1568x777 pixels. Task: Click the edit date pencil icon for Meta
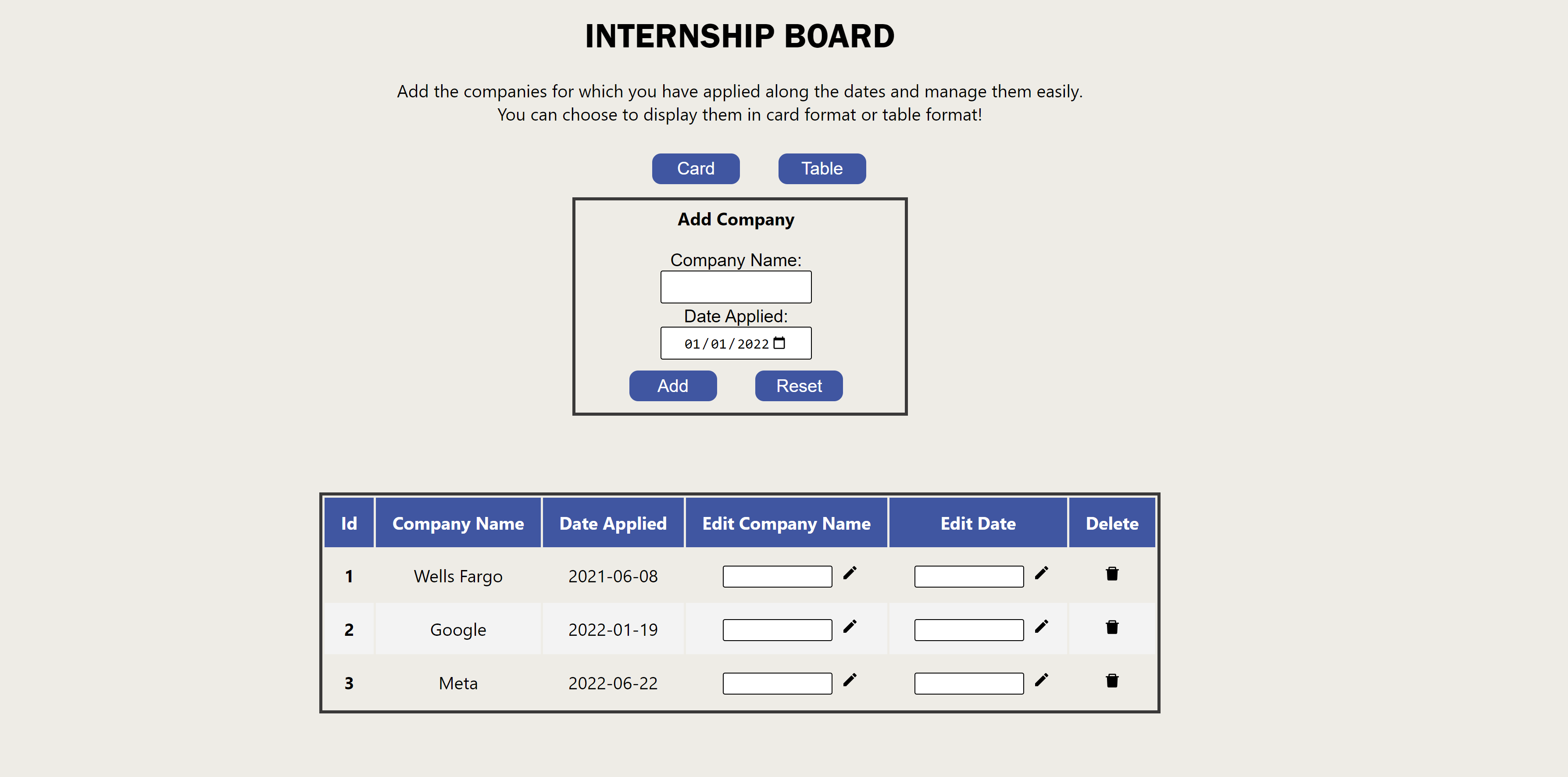click(1042, 680)
